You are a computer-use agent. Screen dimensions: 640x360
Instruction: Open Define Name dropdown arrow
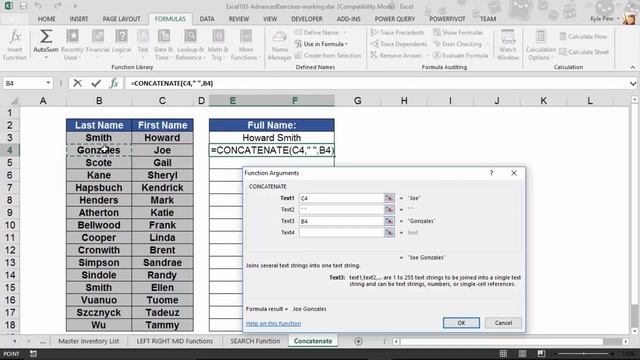tap(345, 32)
